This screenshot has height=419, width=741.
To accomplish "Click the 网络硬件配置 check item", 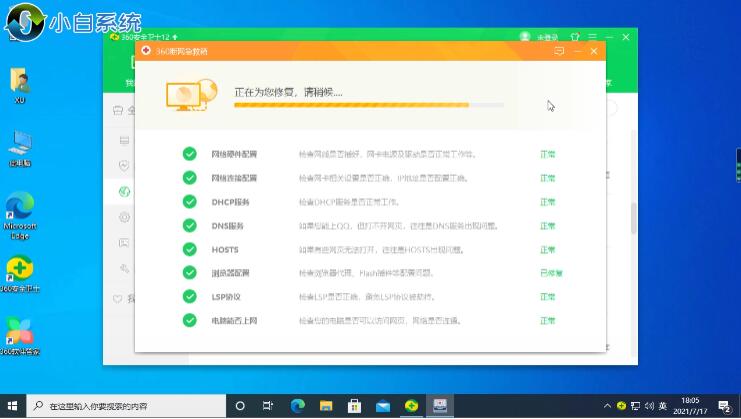I will (234, 154).
